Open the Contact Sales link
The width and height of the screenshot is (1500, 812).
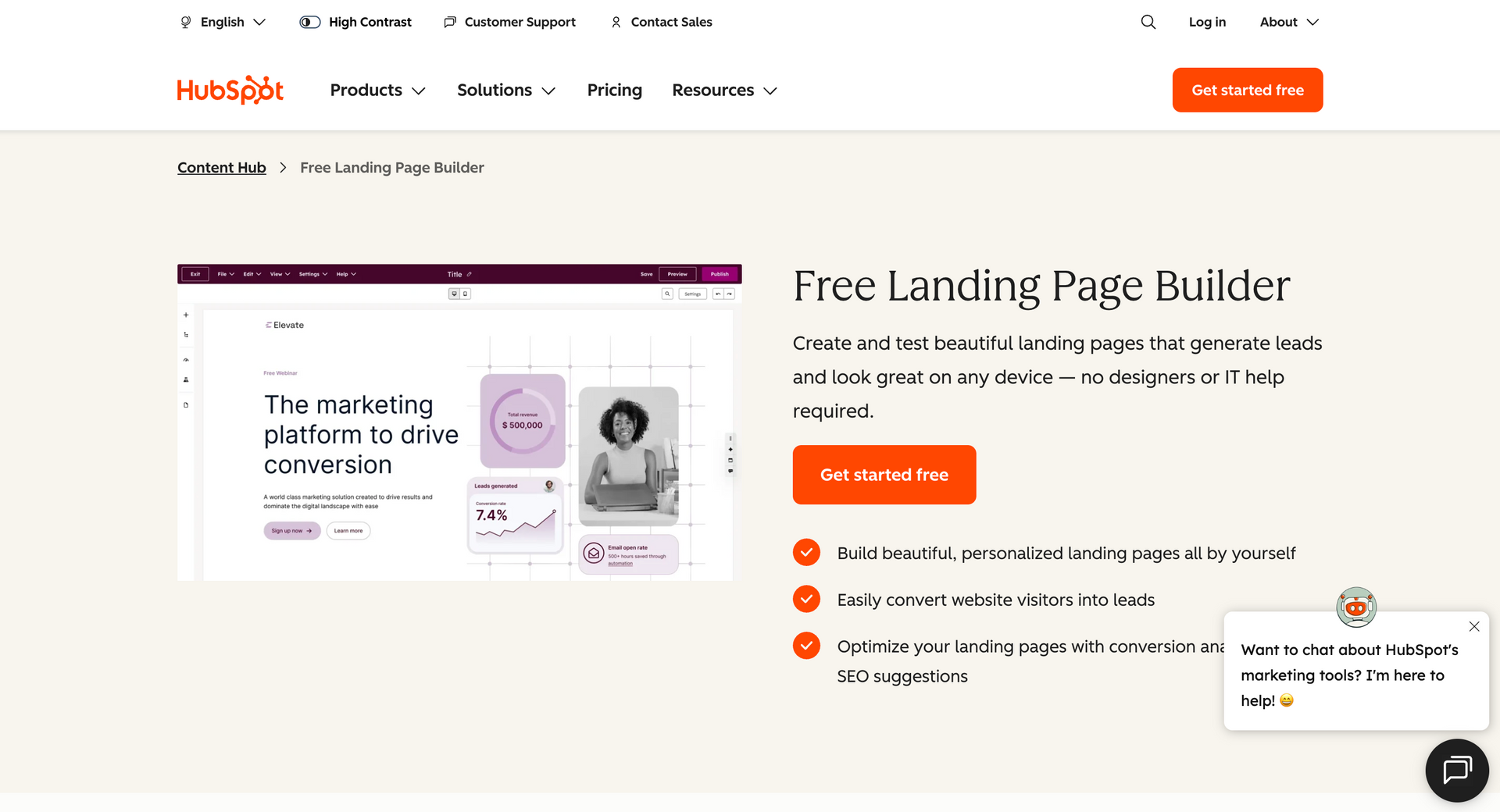coord(671,22)
